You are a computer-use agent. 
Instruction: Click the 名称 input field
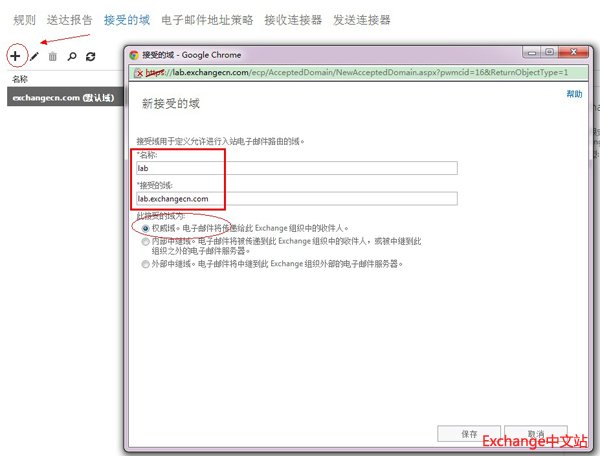(297, 168)
